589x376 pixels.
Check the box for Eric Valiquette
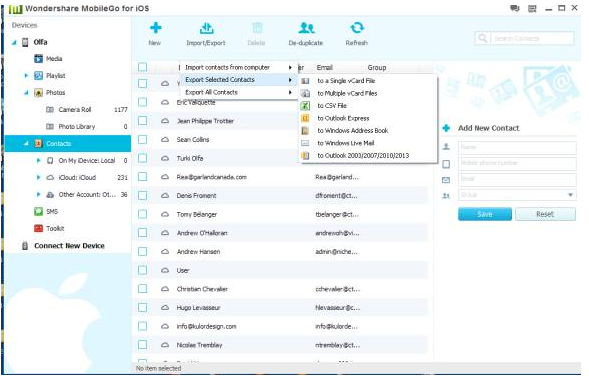(x=142, y=102)
